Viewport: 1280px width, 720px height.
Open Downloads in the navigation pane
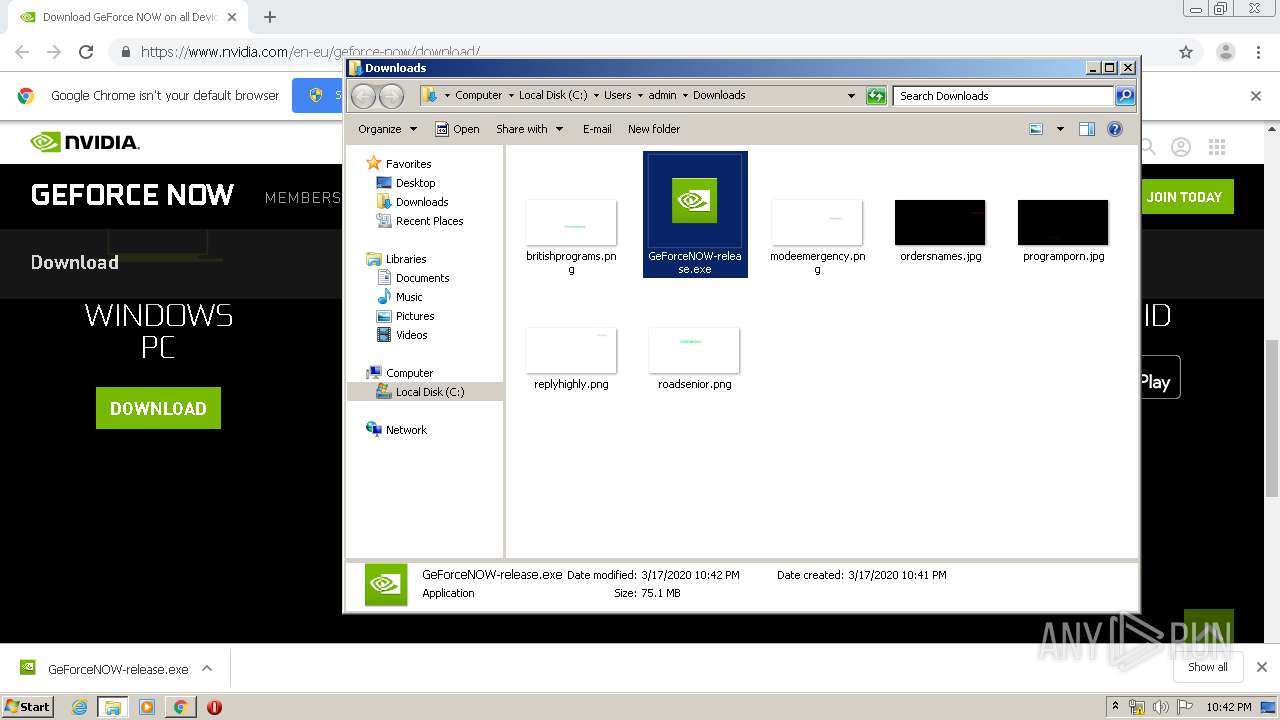[421, 202]
